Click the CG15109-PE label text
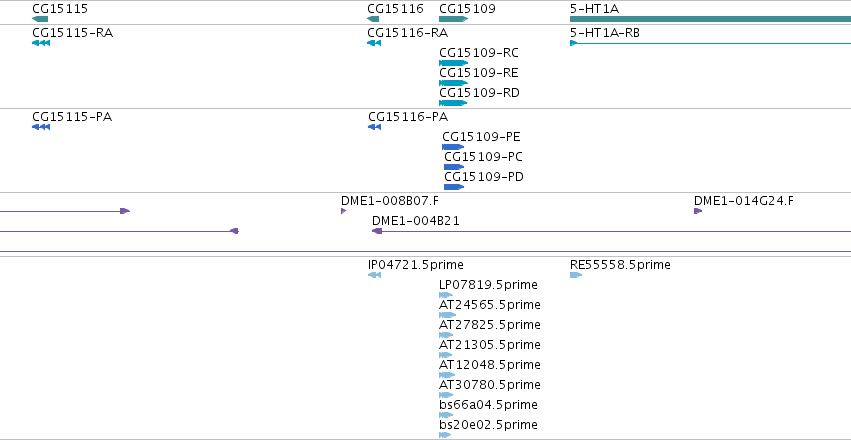The height and width of the screenshot is (440, 851). click(481, 137)
